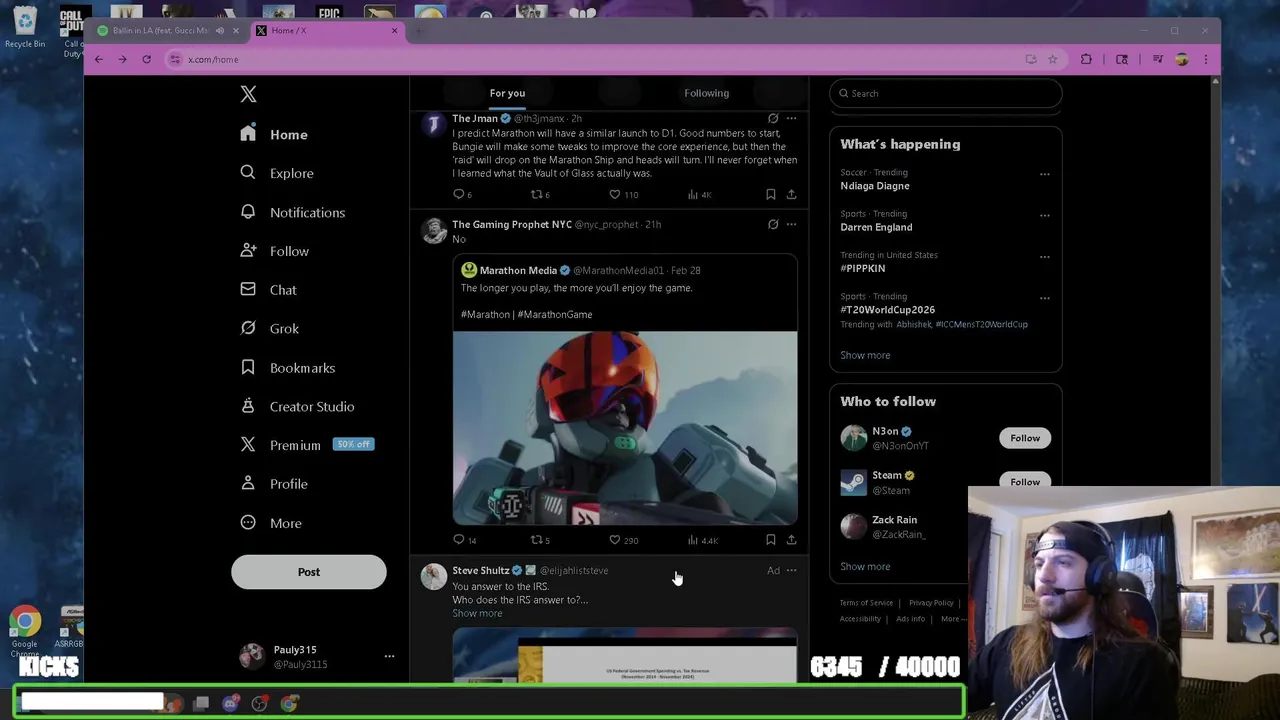Click #MarathonGame hashtag in quoted post

[555, 314]
